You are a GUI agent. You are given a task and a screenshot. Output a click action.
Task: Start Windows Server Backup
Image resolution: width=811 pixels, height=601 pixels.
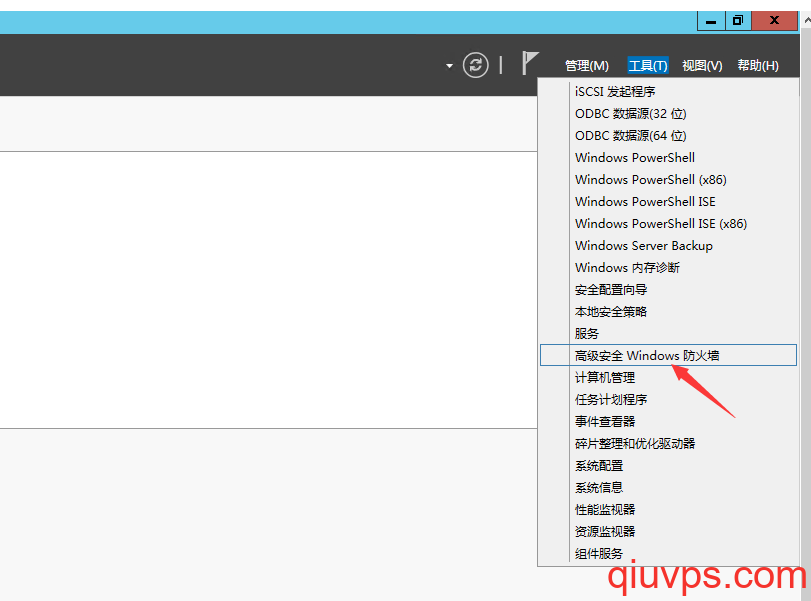pos(668,246)
